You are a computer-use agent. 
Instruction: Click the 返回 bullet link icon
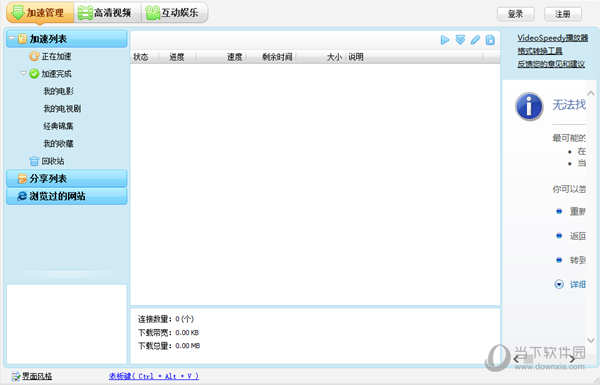559,236
